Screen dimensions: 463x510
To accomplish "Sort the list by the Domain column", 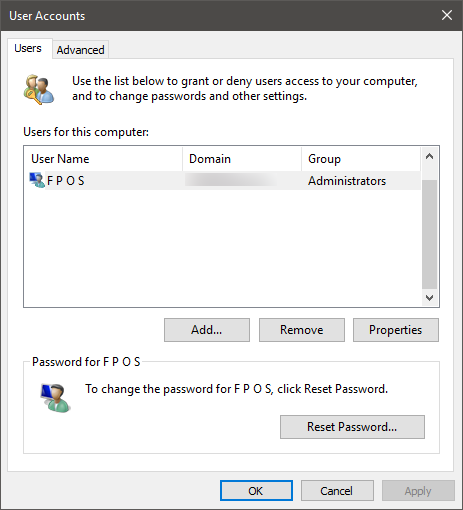I will click(242, 159).
